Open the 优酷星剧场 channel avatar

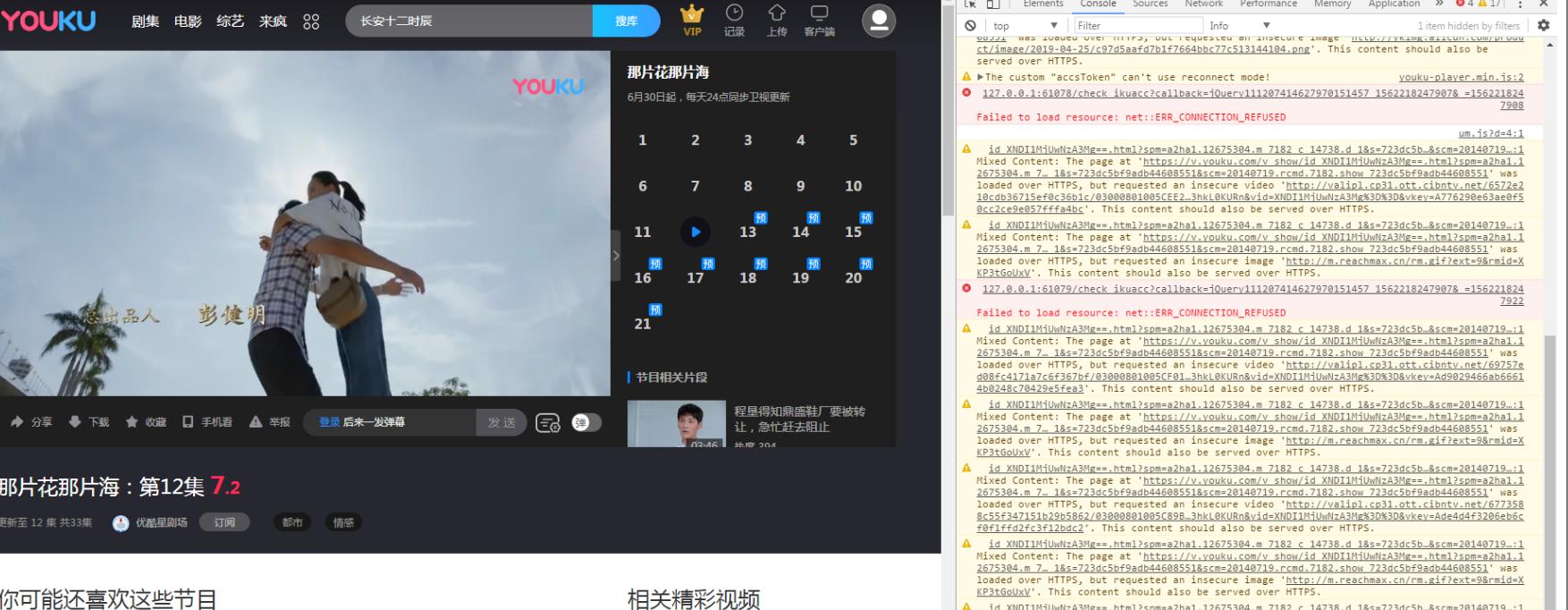coord(121,523)
